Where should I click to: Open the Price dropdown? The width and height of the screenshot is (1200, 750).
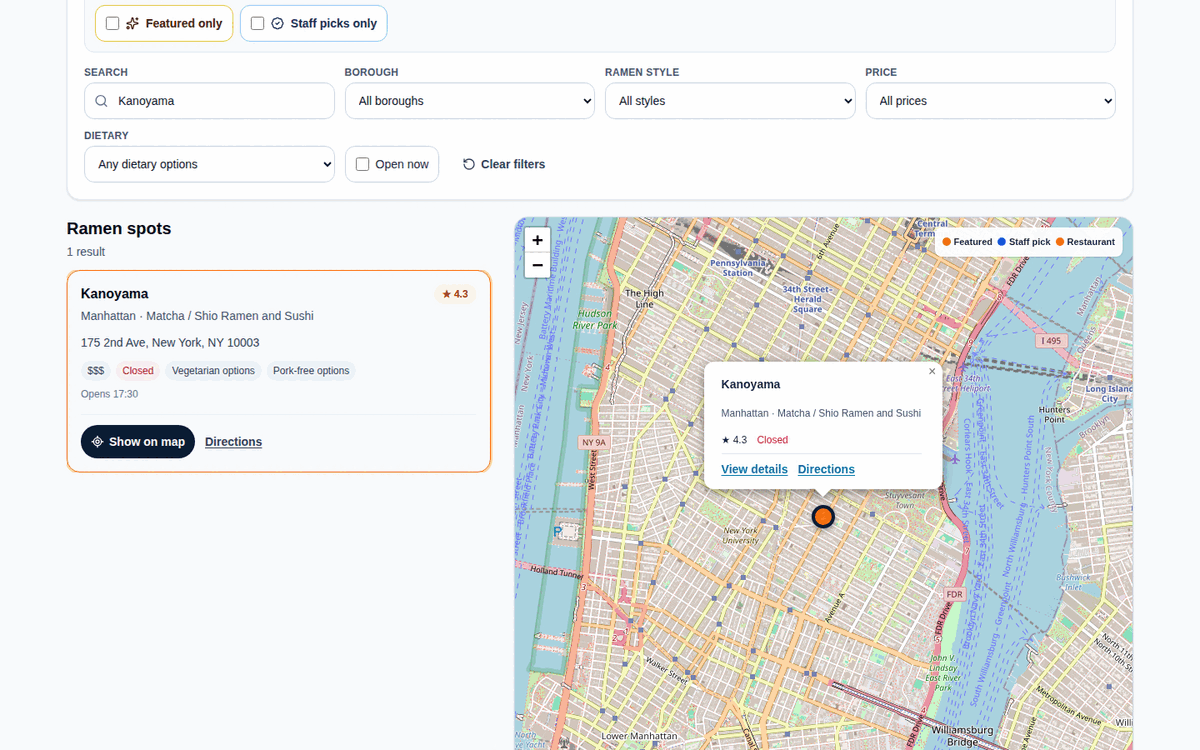click(x=990, y=101)
